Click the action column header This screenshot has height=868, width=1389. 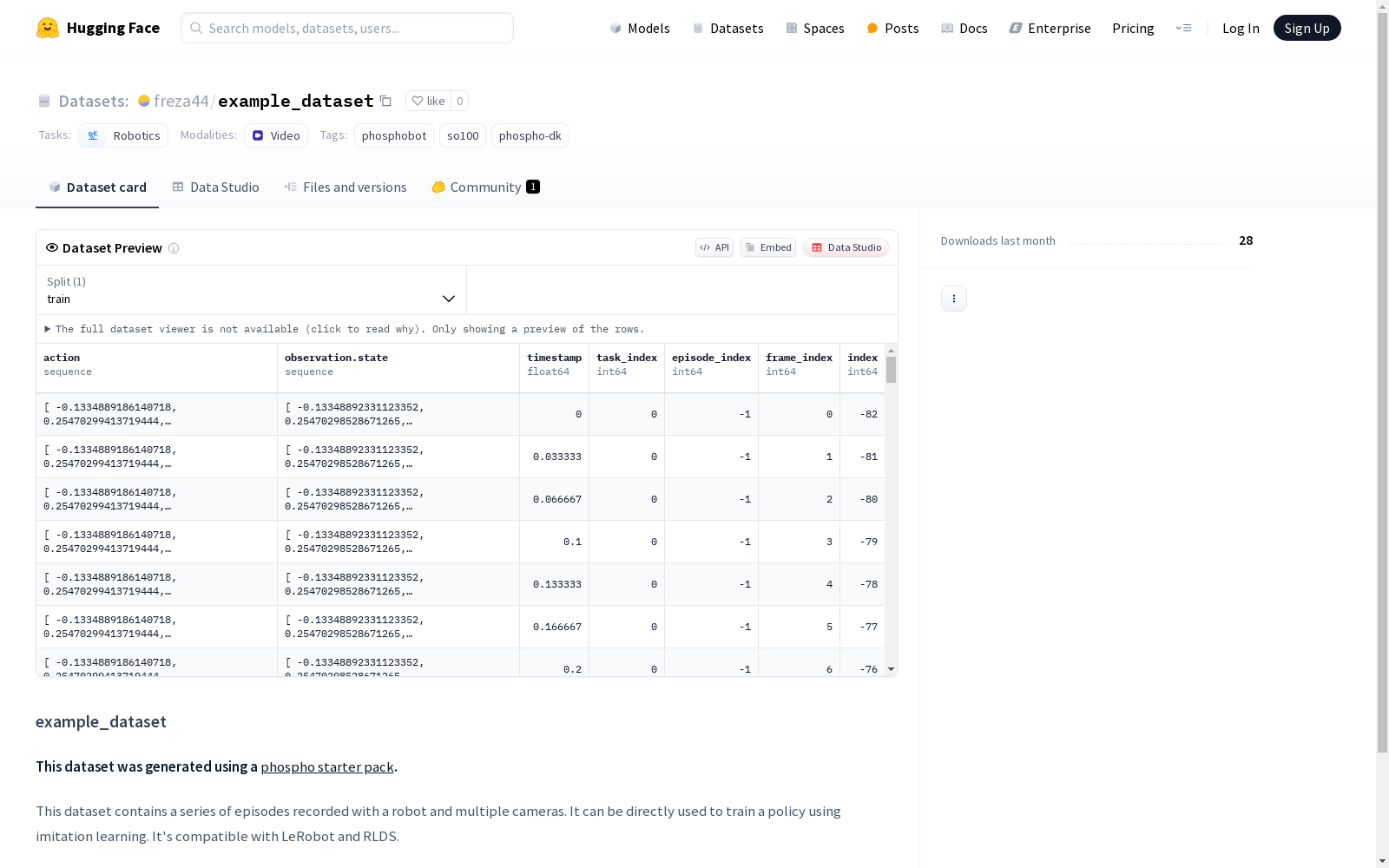coord(157,368)
